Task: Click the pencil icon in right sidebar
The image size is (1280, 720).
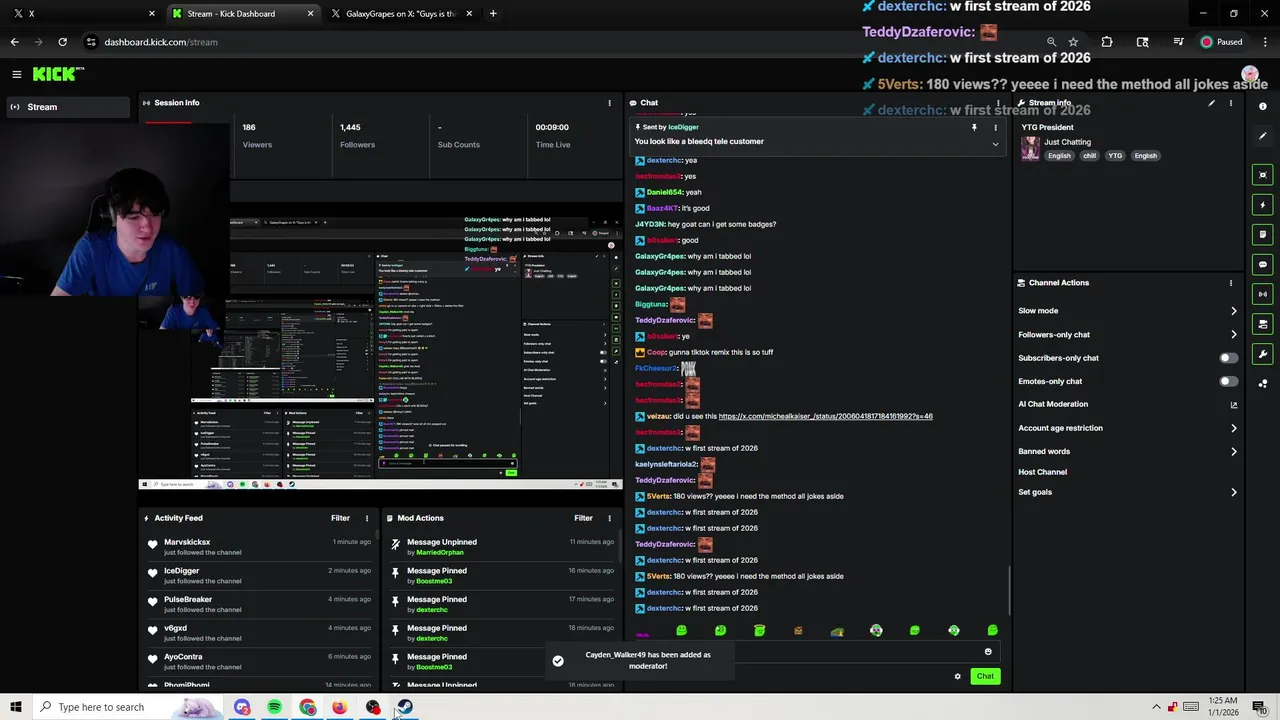Action: [x=1263, y=136]
